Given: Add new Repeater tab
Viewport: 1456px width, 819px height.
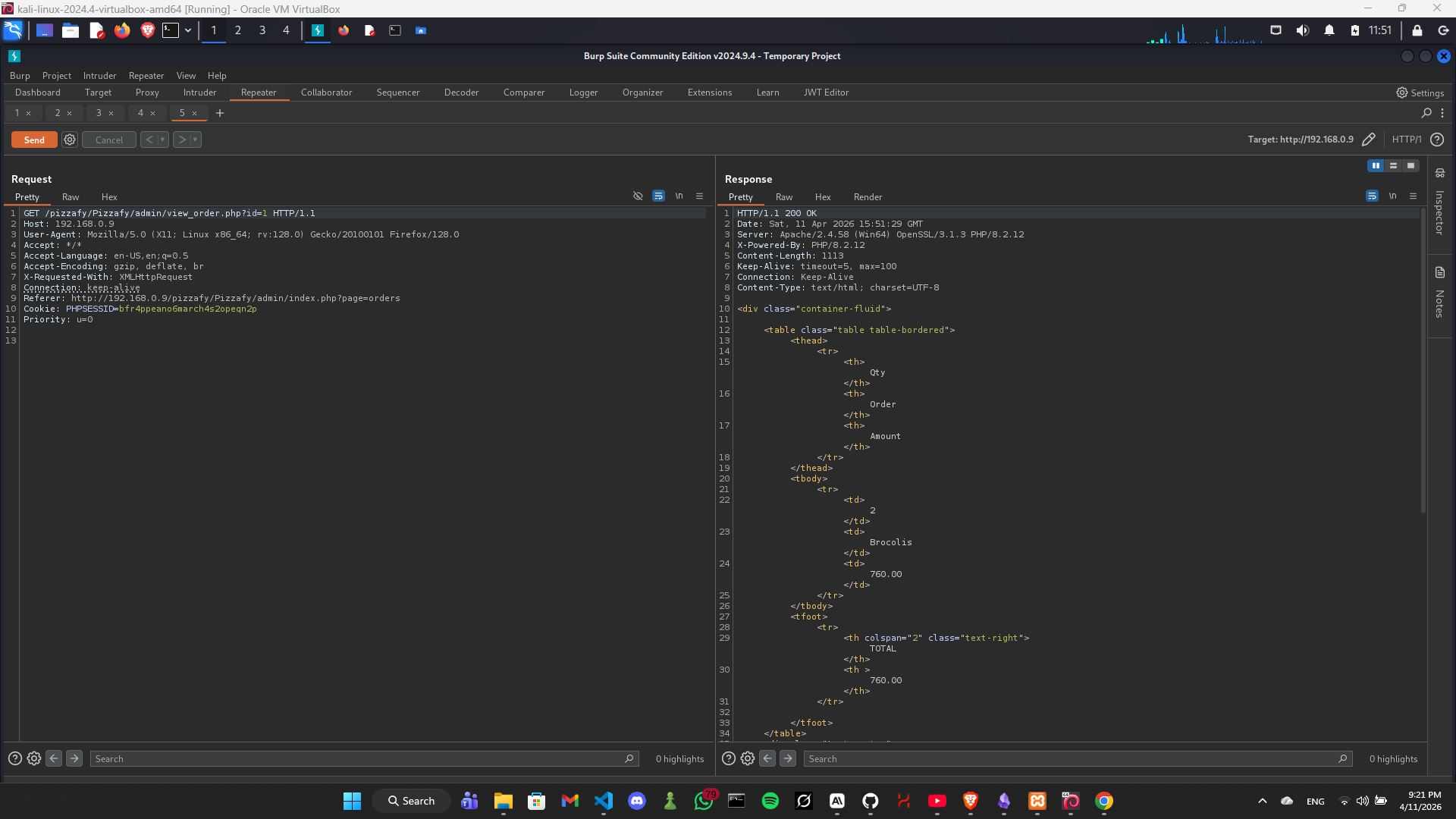Looking at the screenshot, I should pyautogui.click(x=220, y=113).
